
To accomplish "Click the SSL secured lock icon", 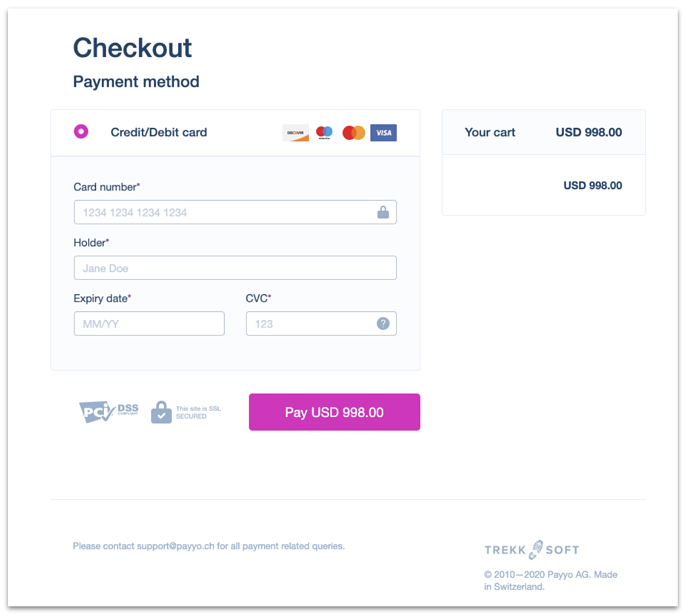I will 161,412.
